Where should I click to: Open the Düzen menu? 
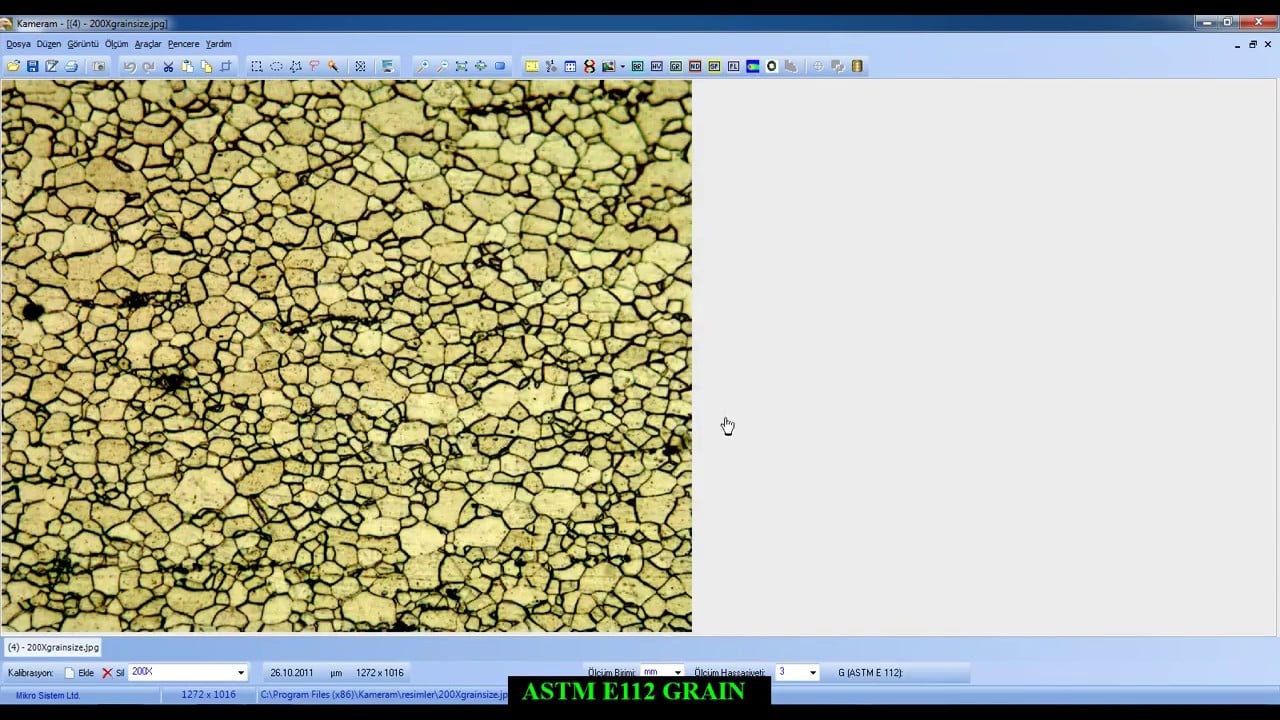pos(49,44)
